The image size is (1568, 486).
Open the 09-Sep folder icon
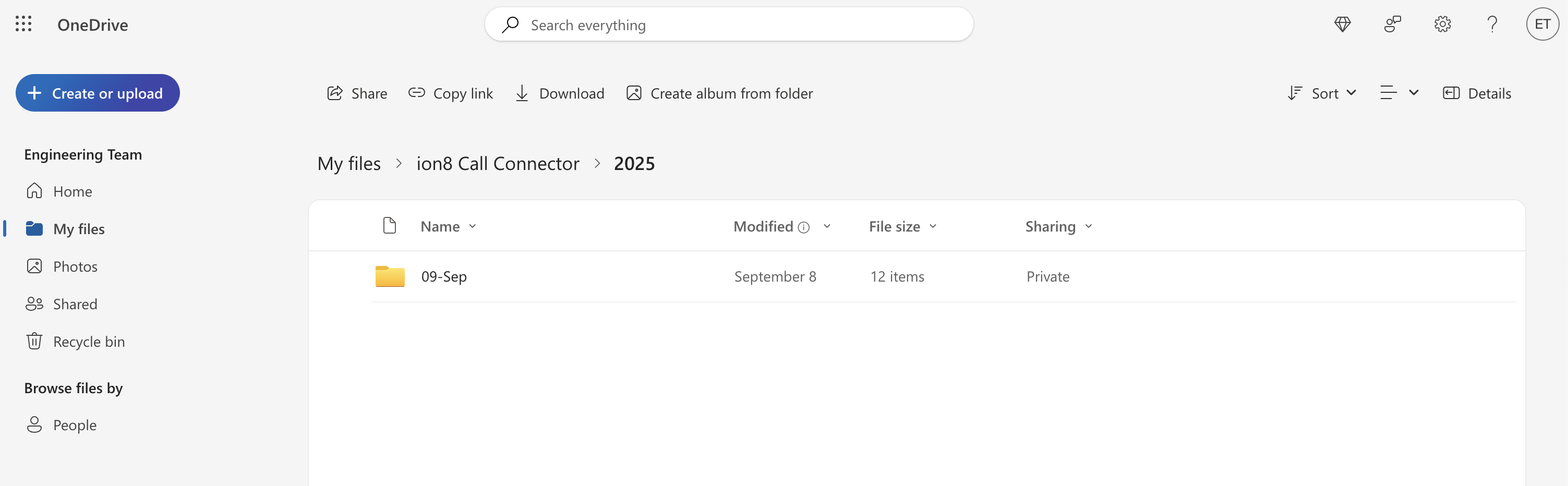click(x=390, y=277)
